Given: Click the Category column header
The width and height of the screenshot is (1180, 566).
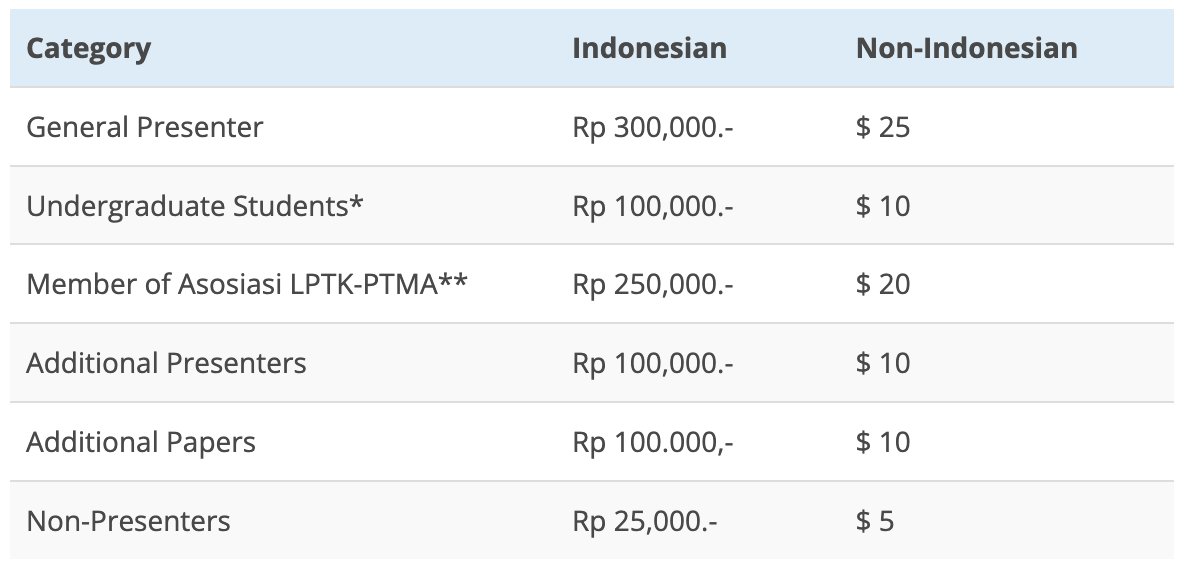Looking at the screenshot, I should (88, 49).
